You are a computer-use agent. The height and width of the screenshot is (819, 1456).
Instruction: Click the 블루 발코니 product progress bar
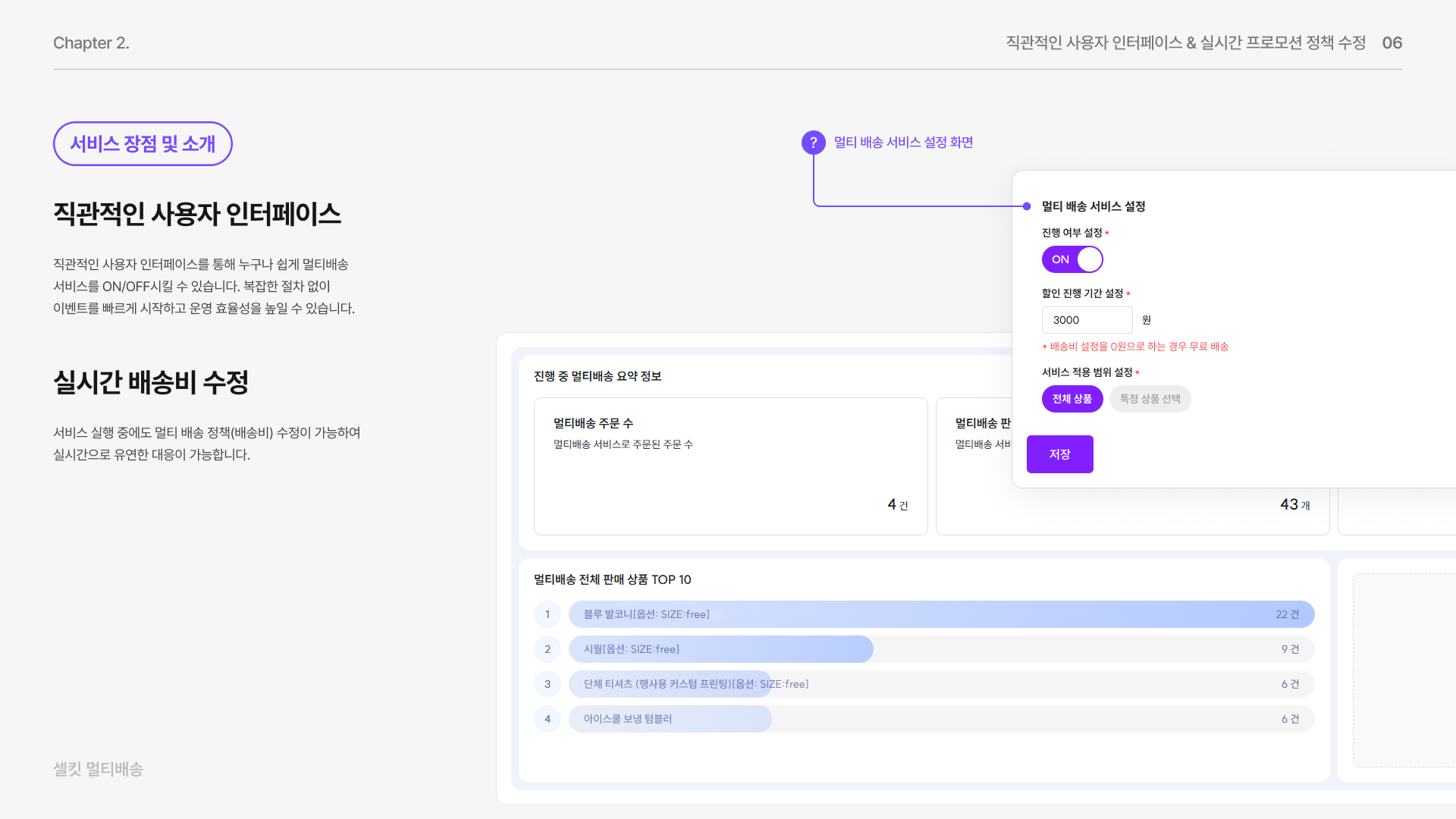pos(940,614)
